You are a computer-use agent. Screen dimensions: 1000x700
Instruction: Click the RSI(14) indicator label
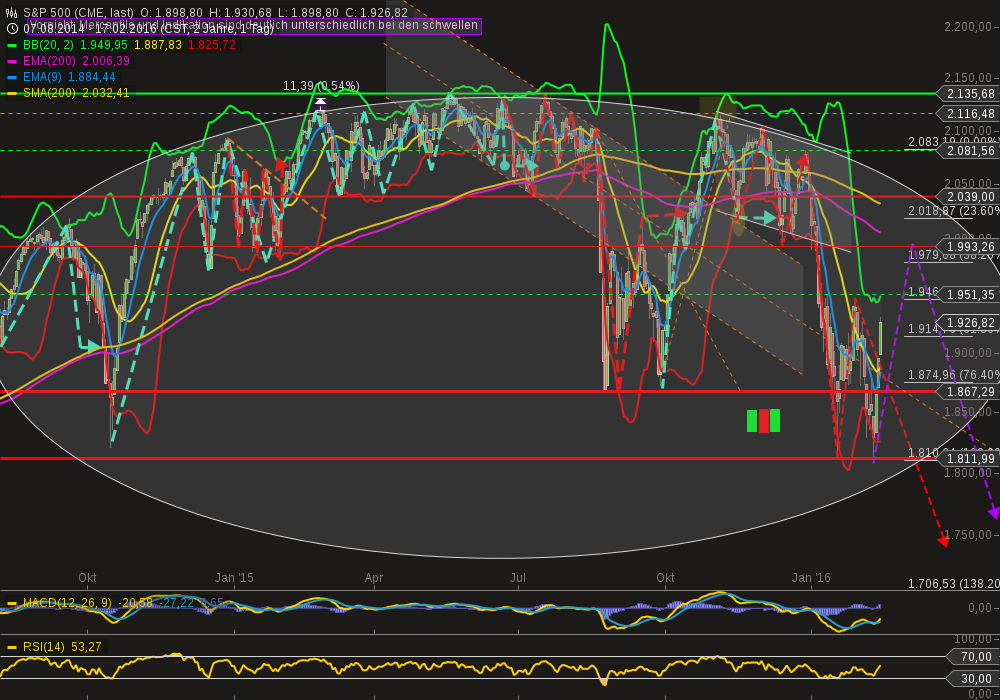[43, 647]
